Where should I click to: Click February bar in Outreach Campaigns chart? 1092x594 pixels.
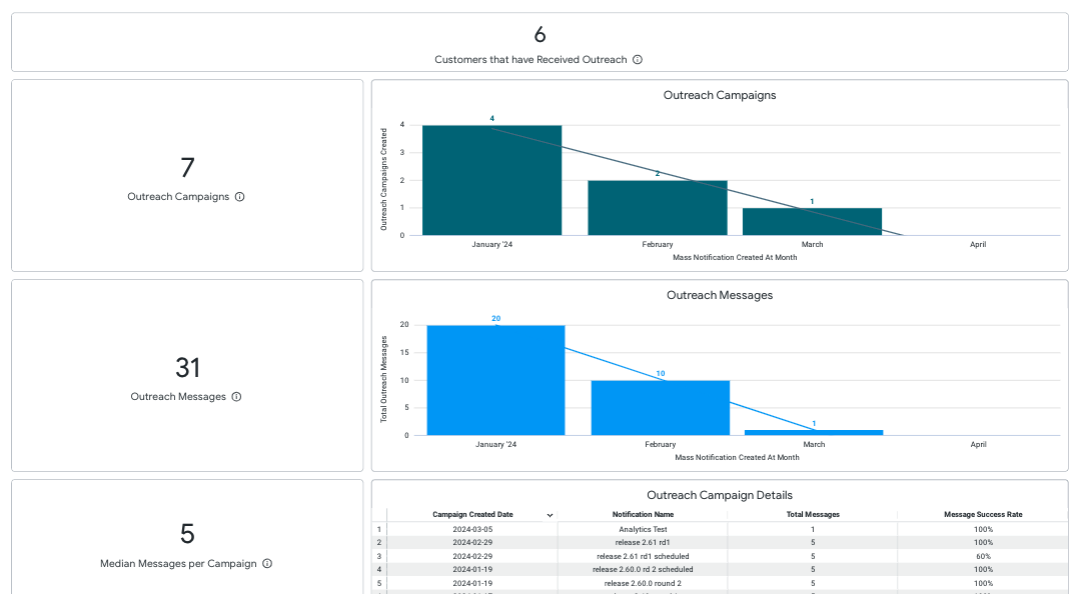[x=657, y=208]
